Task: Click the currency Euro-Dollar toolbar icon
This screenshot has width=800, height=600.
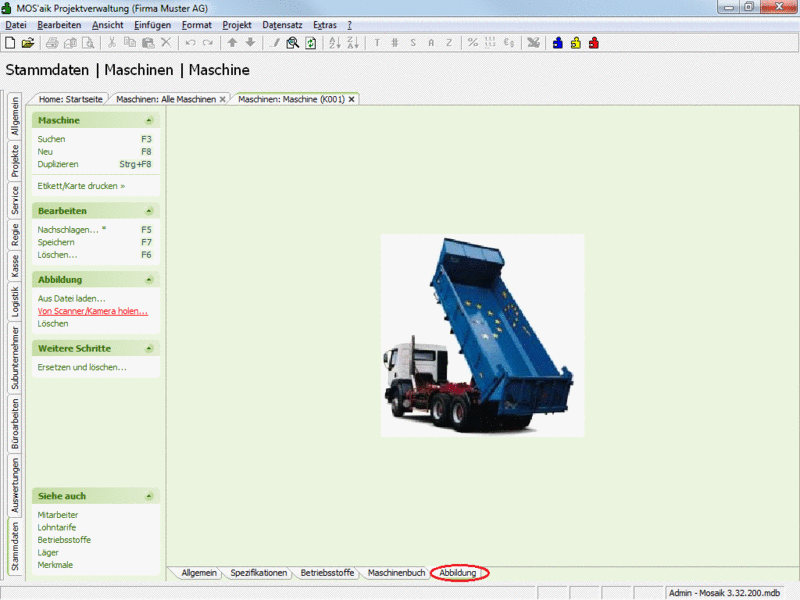Action: (509, 43)
